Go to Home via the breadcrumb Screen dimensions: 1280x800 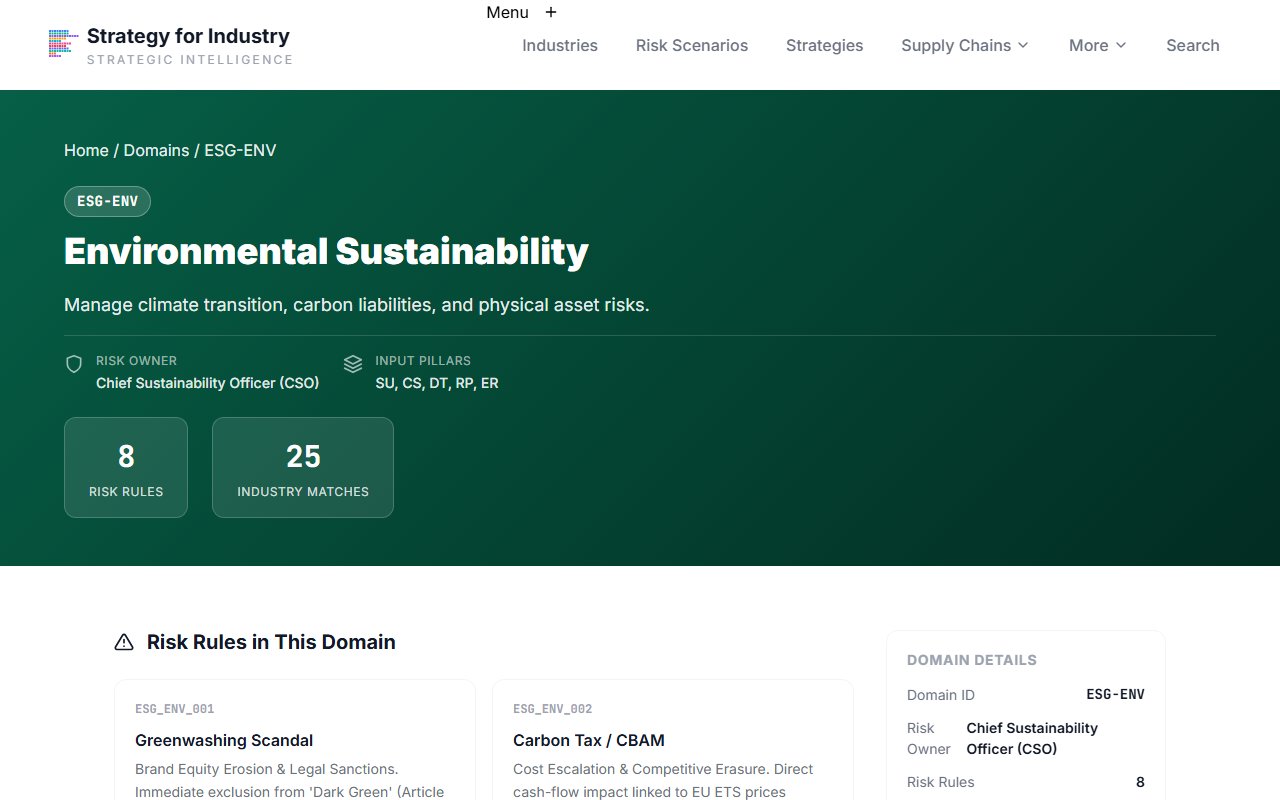(86, 150)
